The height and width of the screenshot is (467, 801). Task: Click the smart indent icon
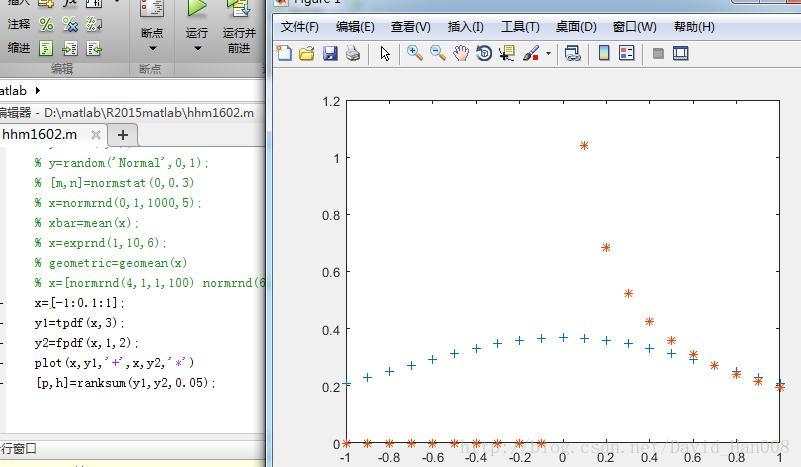46,49
